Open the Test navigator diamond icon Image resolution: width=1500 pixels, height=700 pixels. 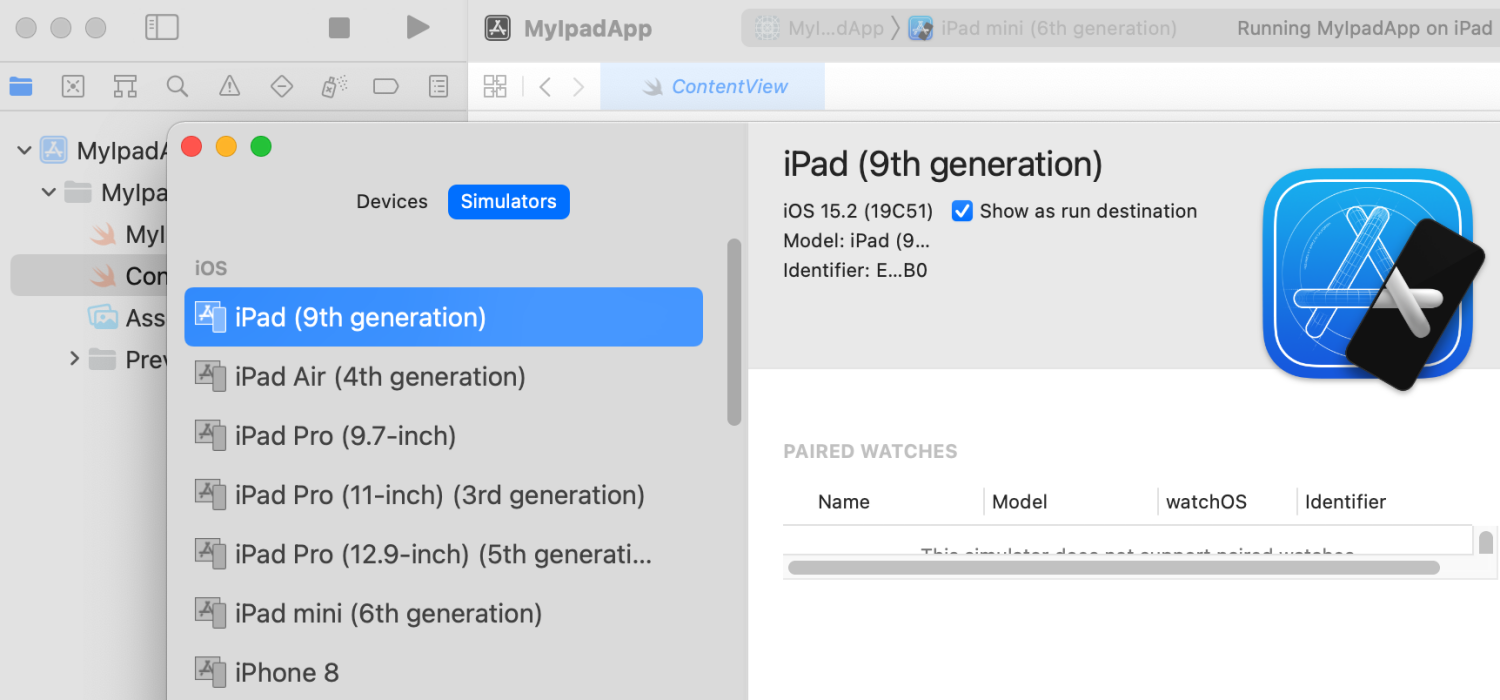click(x=281, y=86)
